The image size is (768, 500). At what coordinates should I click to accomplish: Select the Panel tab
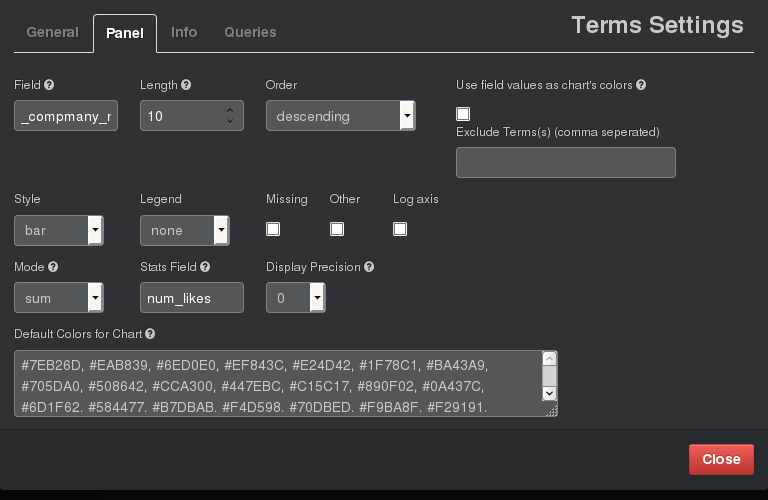[x=125, y=33]
